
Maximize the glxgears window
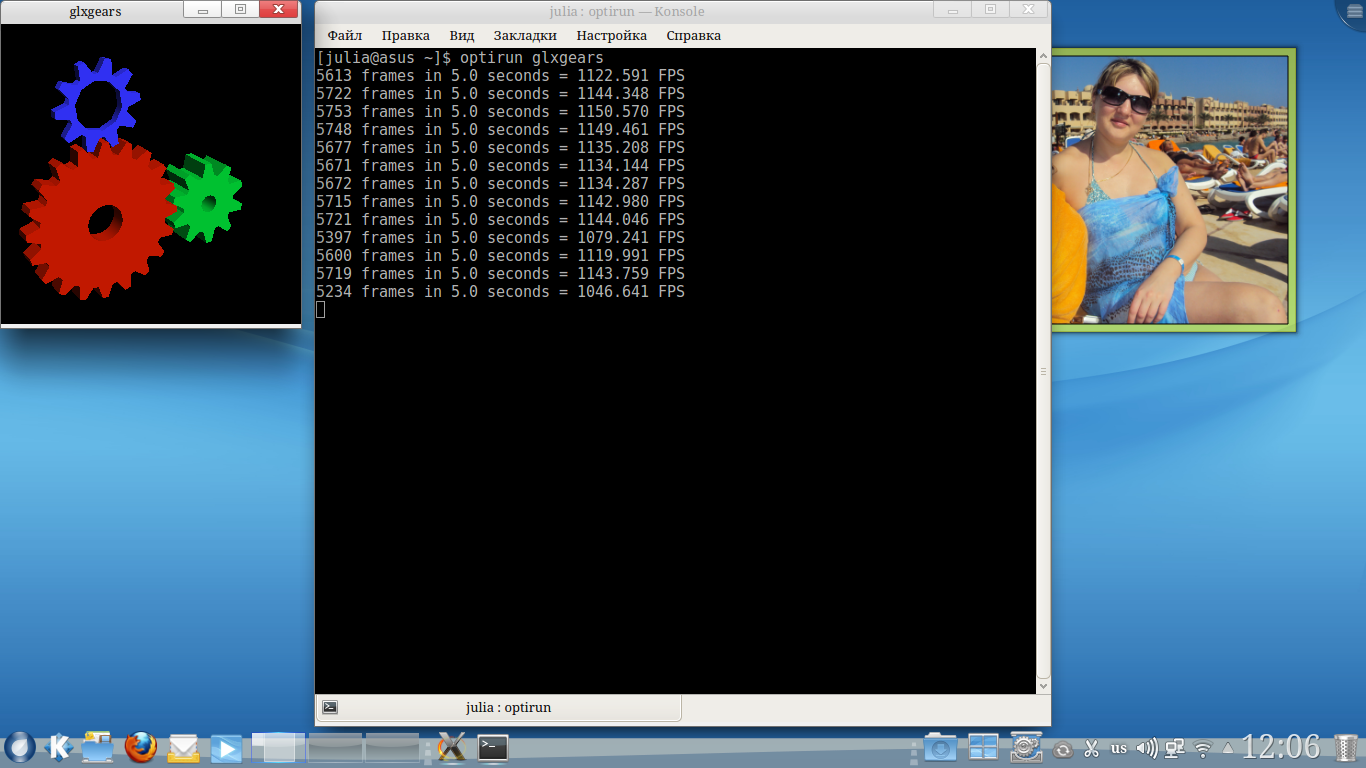pyautogui.click(x=240, y=10)
